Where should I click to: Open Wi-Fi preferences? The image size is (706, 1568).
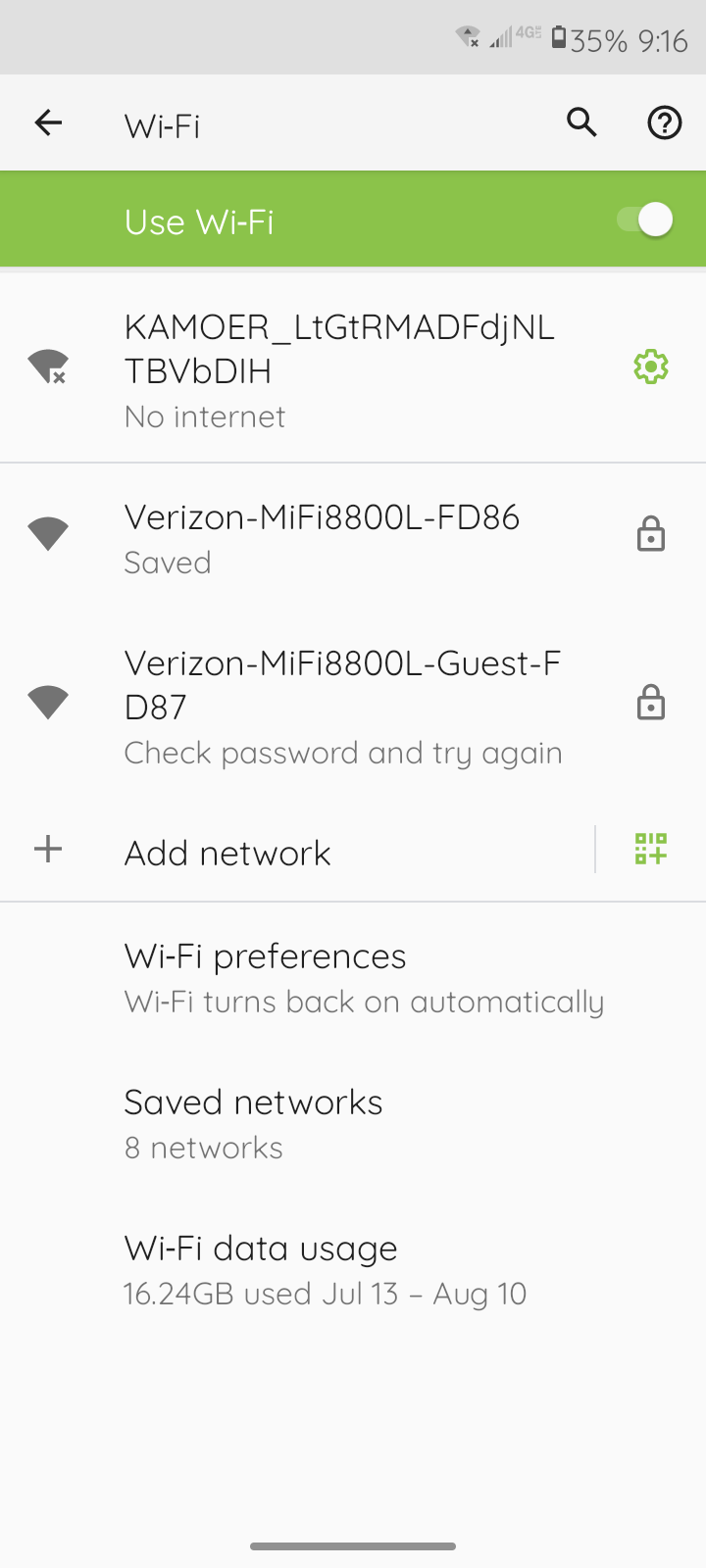[363, 977]
